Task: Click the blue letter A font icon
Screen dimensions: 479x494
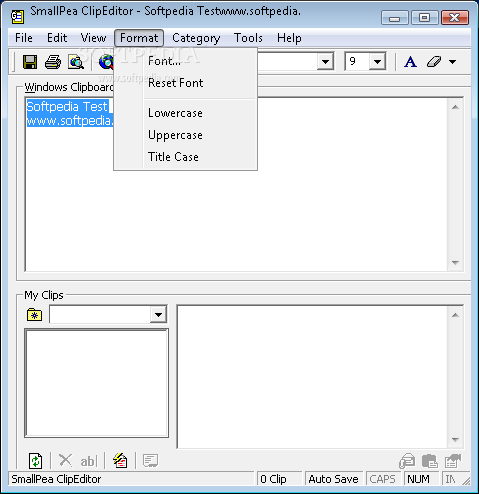Action: pos(410,62)
